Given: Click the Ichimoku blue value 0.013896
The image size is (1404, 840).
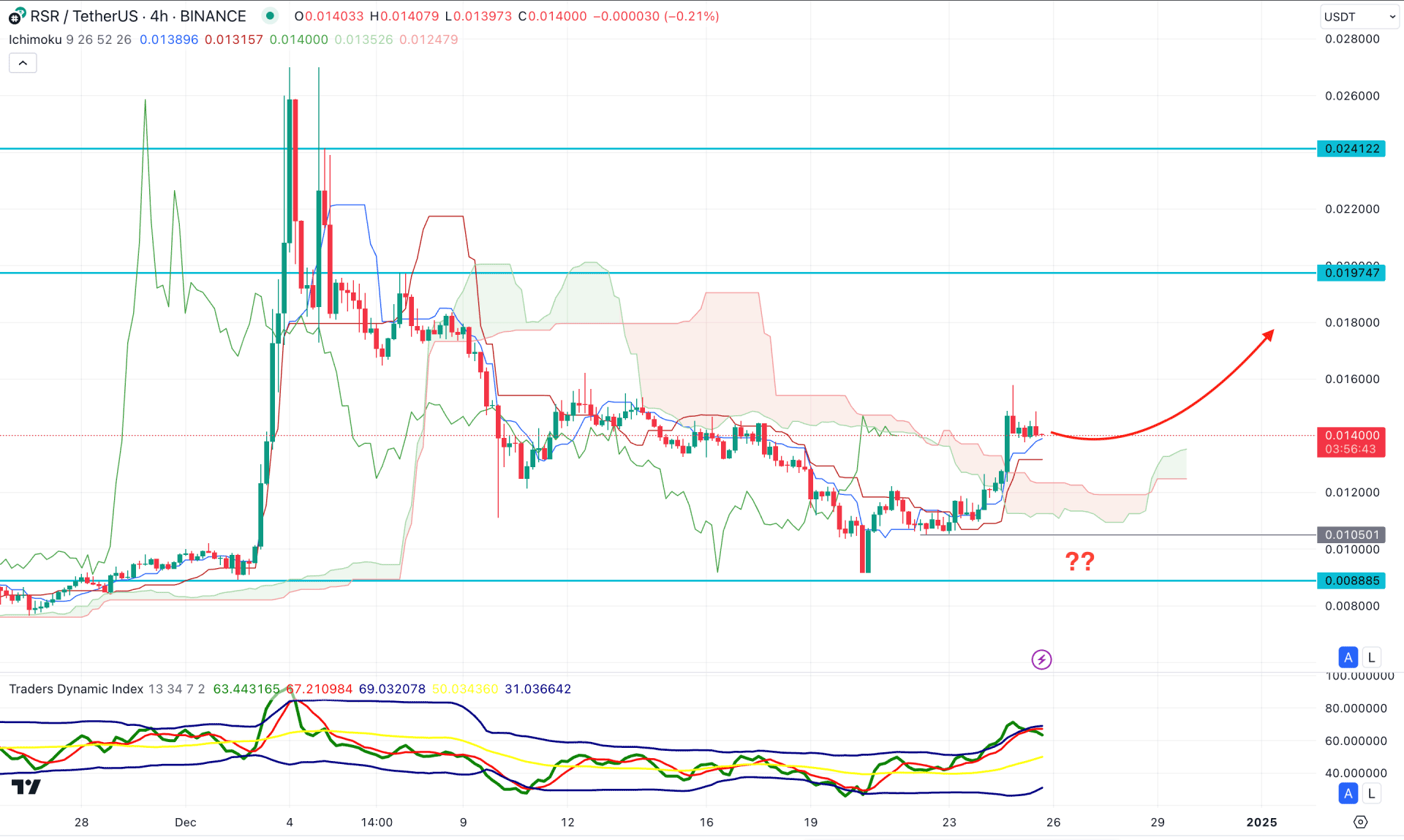Looking at the screenshot, I should 169,39.
